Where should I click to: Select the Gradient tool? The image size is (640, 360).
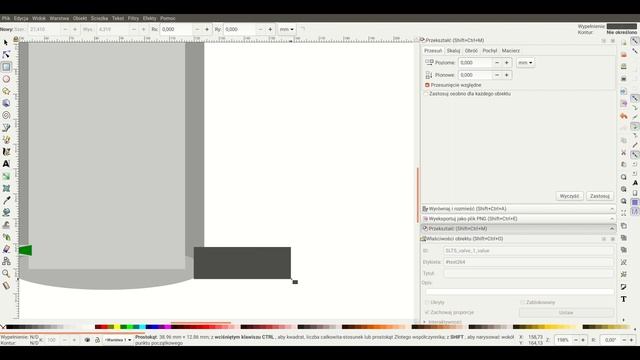click(x=6, y=176)
